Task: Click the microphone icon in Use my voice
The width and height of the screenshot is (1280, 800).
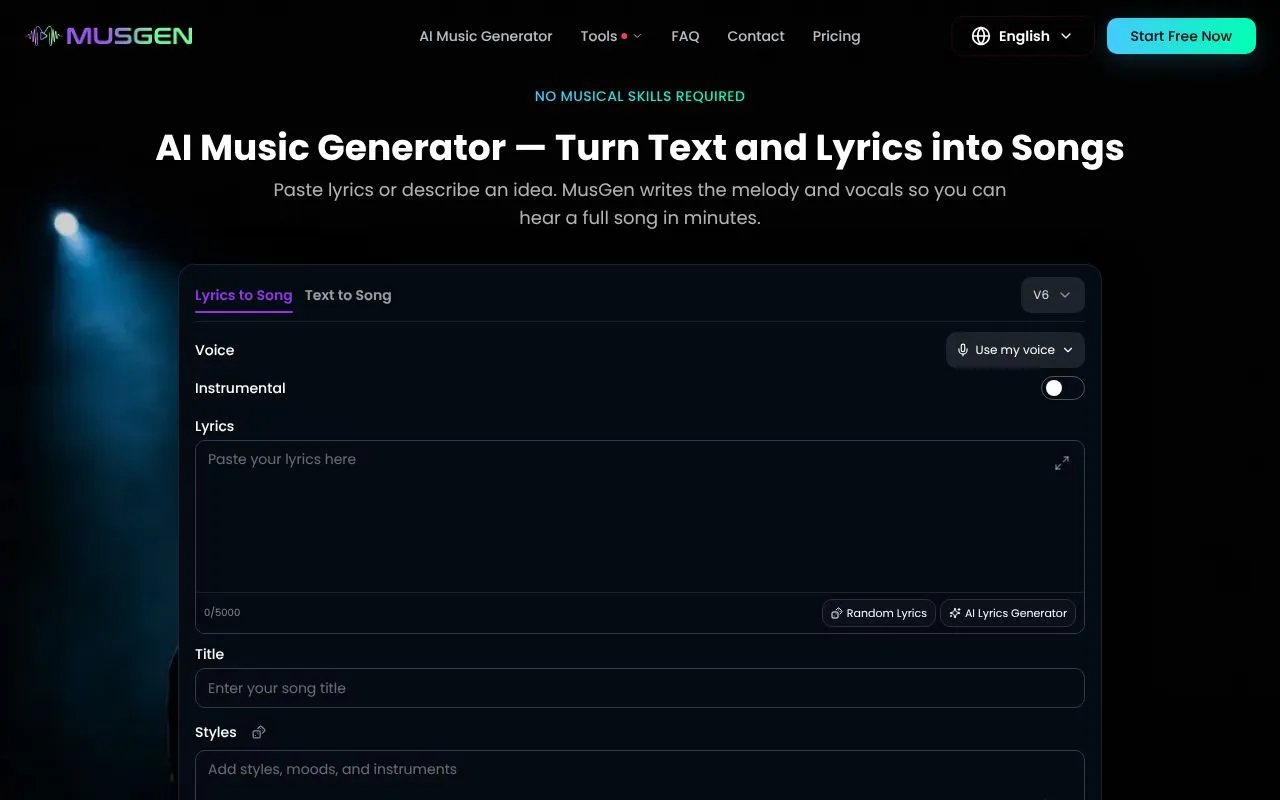Action: [x=963, y=350]
